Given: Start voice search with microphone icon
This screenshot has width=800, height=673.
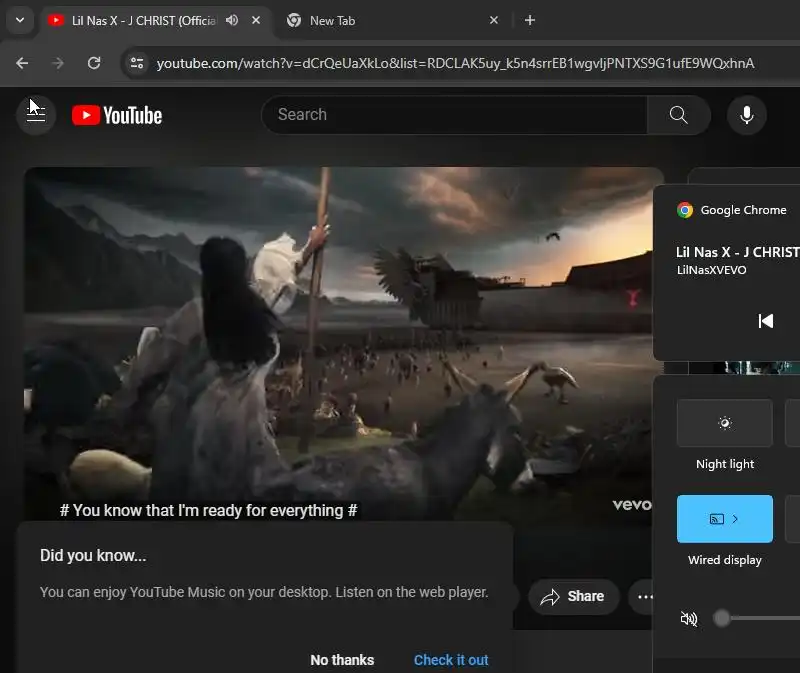Looking at the screenshot, I should pyautogui.click(x=746, y=115).
